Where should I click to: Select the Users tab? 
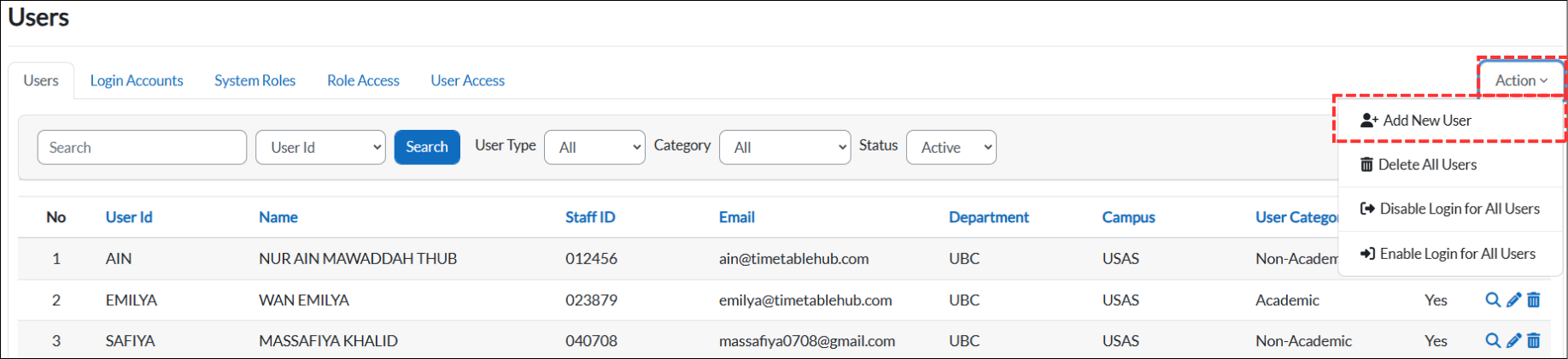click(x=41, y=80)
